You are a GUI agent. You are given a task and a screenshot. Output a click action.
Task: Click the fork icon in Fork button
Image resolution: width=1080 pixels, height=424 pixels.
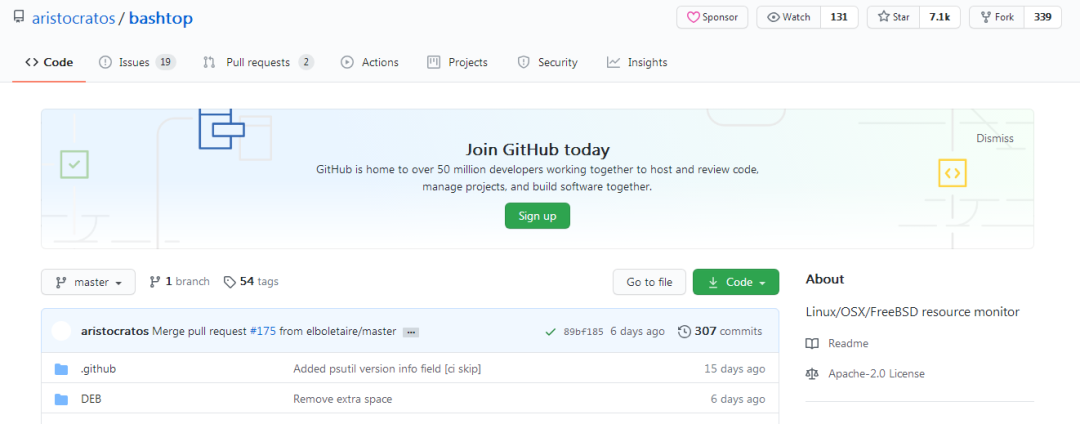tap(985, 17)
